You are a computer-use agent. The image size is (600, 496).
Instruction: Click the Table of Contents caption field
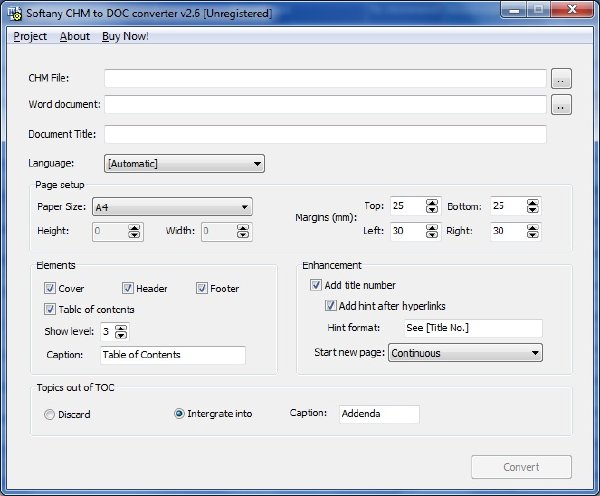point(173,355)
